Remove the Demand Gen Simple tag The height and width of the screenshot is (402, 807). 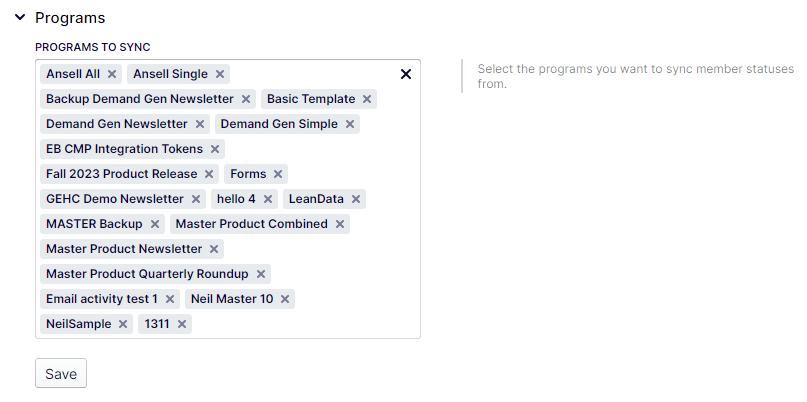(x=350, y=124)
